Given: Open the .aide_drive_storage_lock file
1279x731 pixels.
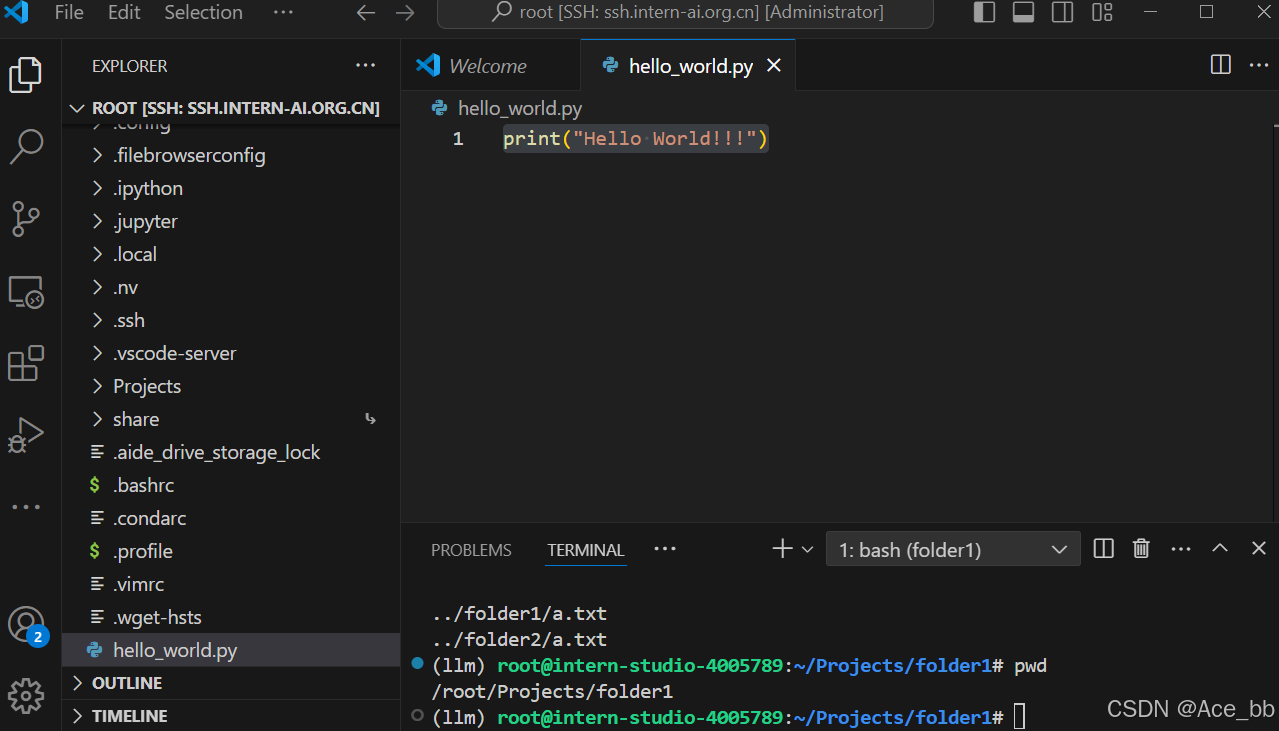Looking at the screenshot, I should (x=231, y=453).
